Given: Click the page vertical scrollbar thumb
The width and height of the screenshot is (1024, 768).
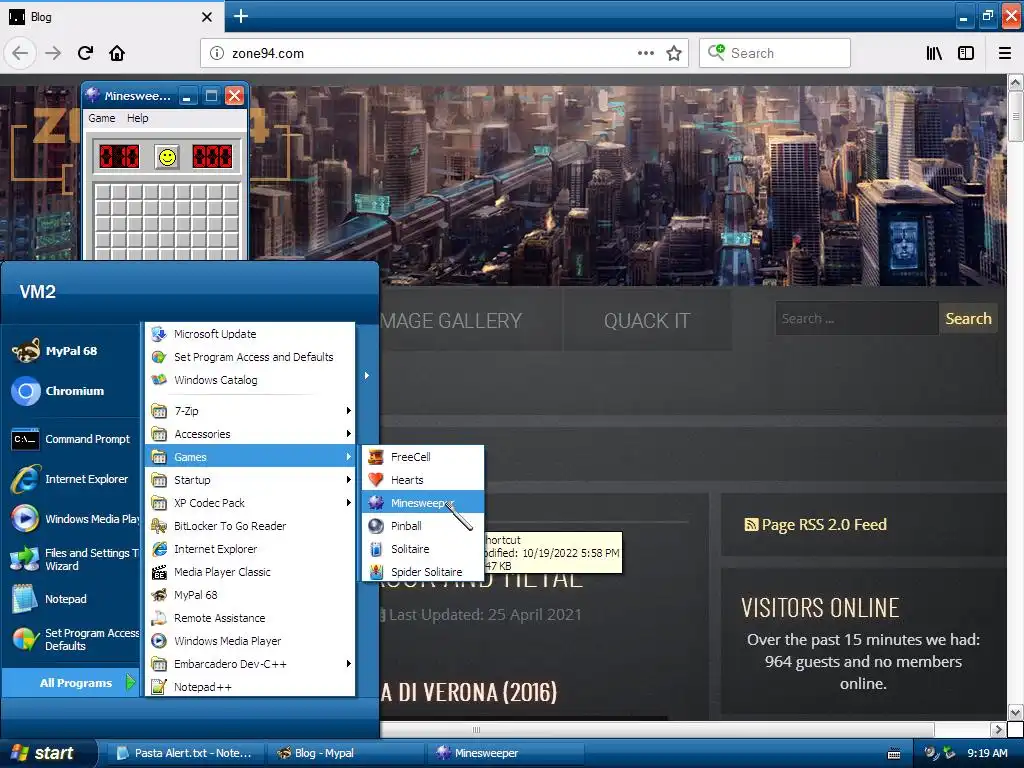Looking at the screenshot, I should tap(1015, 116).
